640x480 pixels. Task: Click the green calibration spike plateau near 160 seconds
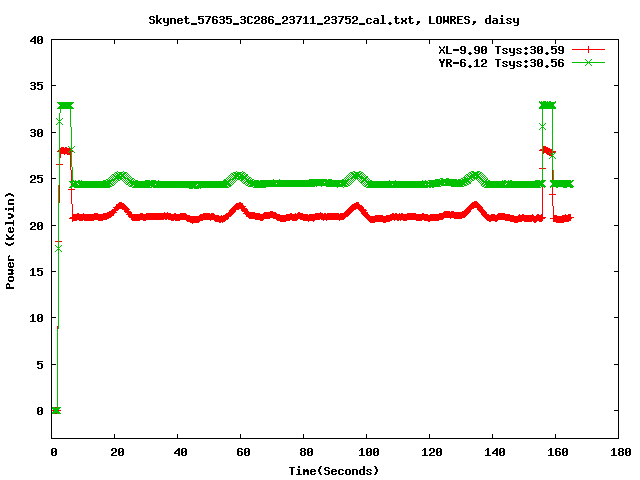click(x=547, y=105)
